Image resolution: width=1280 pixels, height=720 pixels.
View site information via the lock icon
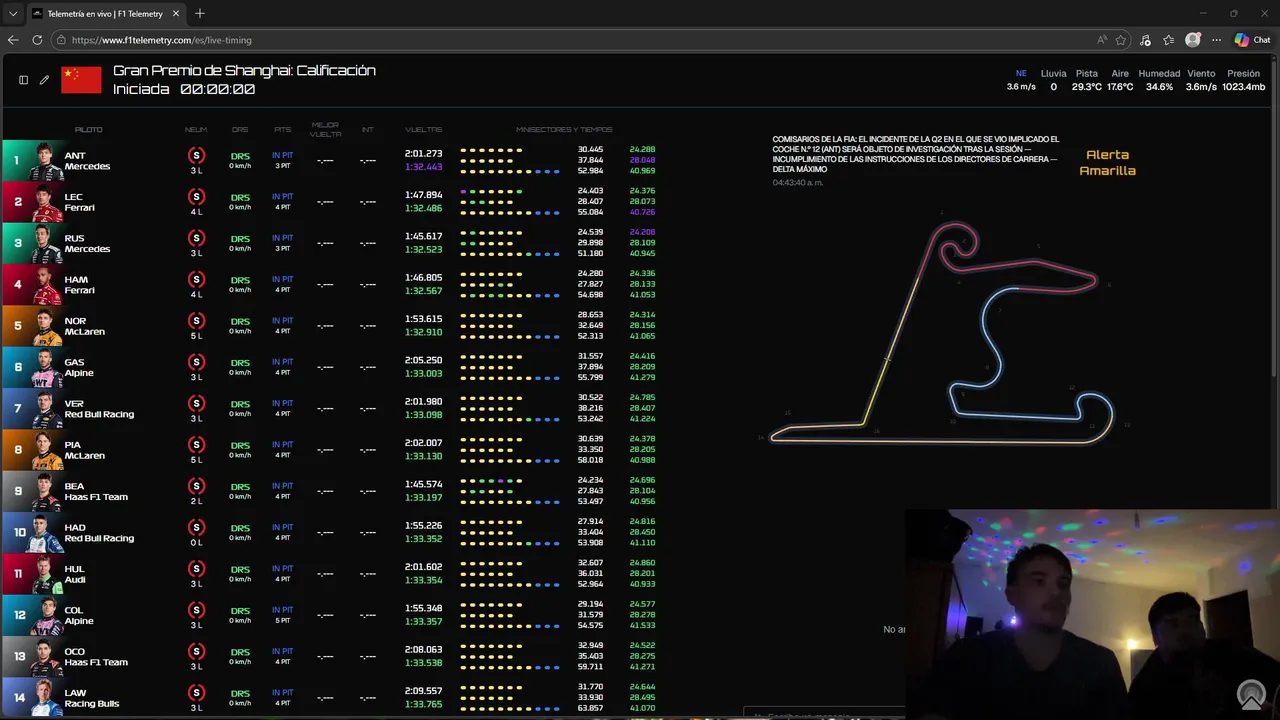pyautogui.click(x=61, y=40)
